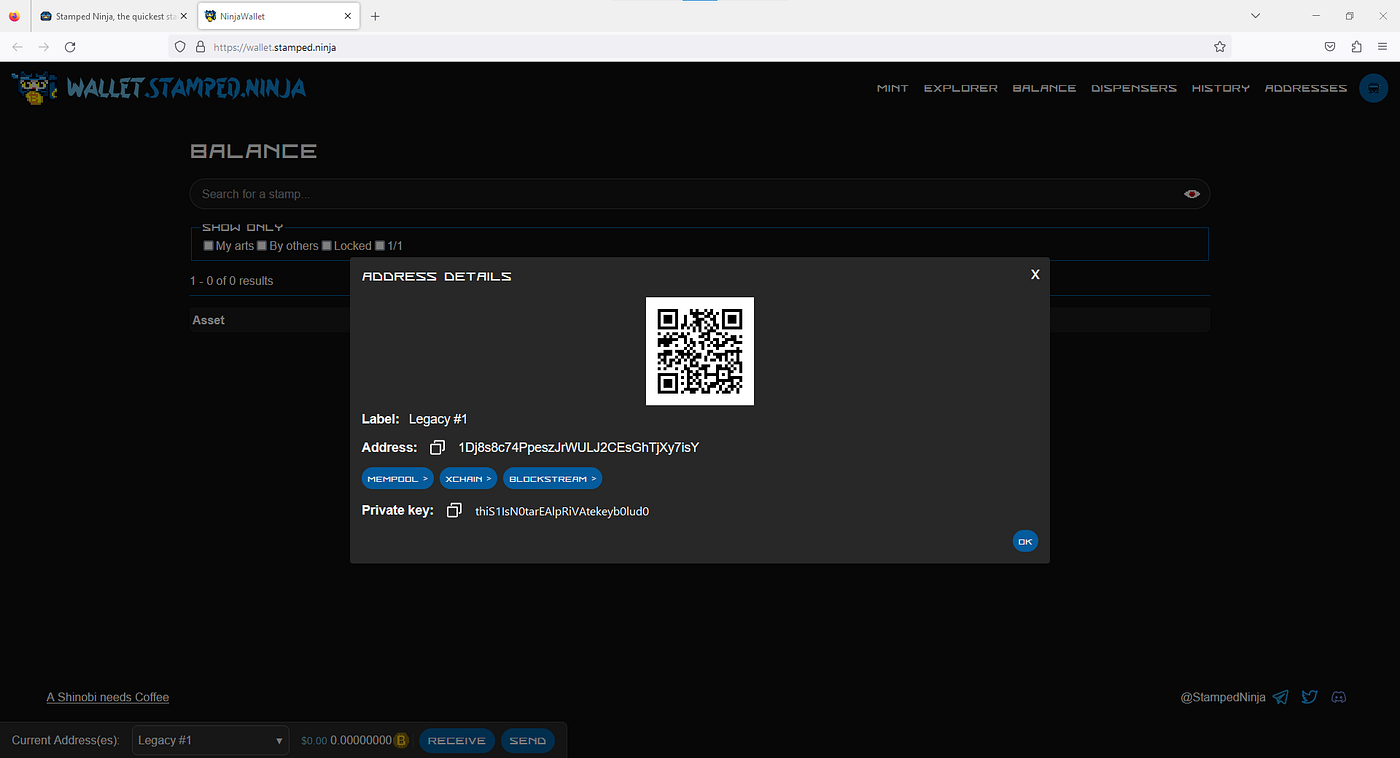The image size is (1400, 758).
Task: Open a new browser tab
Action: 375,16
